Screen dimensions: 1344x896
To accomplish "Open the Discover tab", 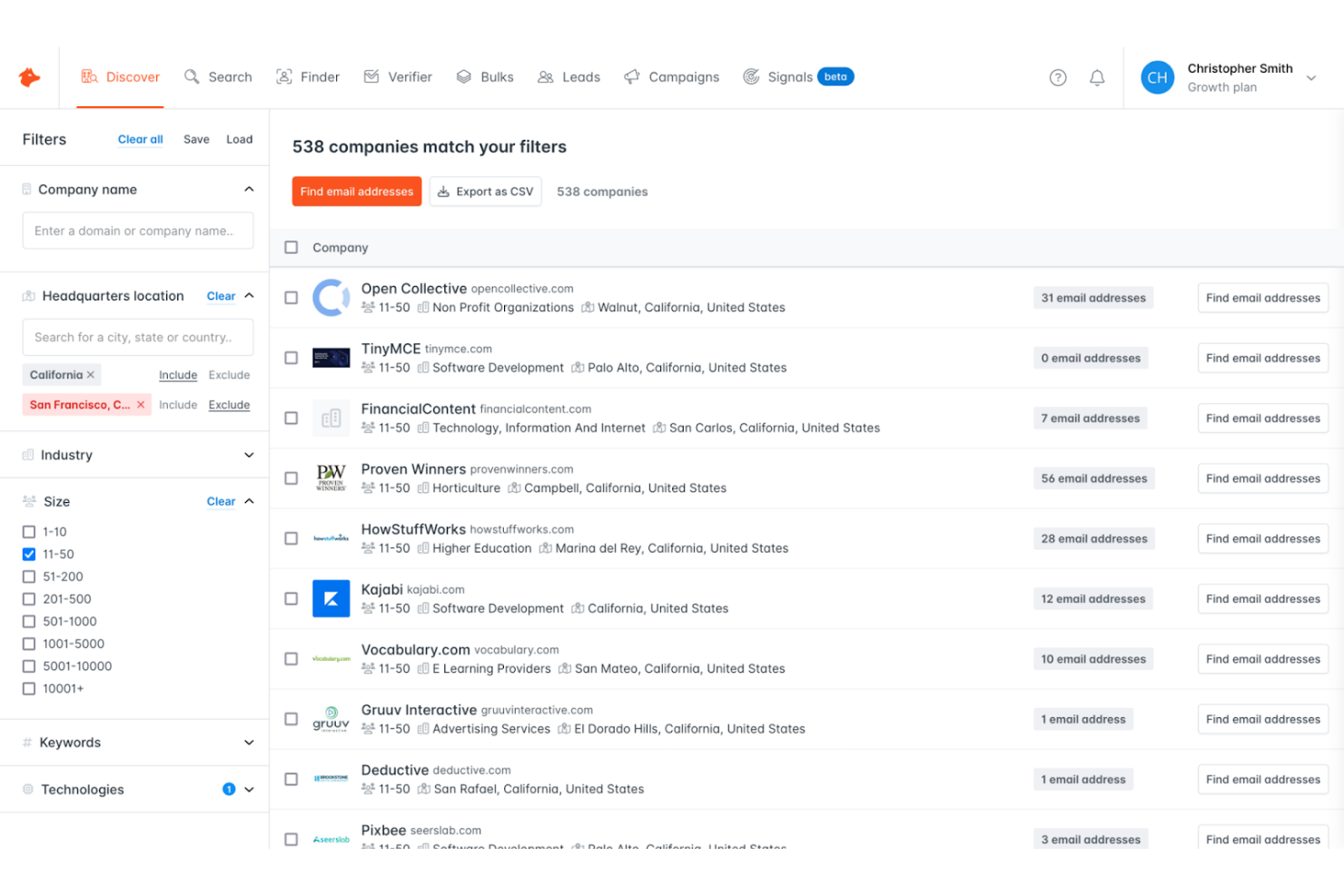I will [120, 77].
